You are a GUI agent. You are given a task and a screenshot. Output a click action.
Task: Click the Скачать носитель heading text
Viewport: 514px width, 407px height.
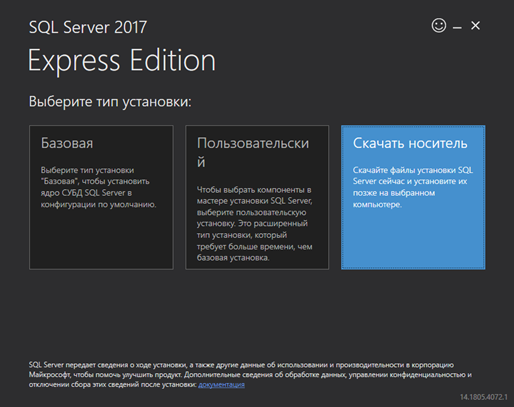pos(410,143)
